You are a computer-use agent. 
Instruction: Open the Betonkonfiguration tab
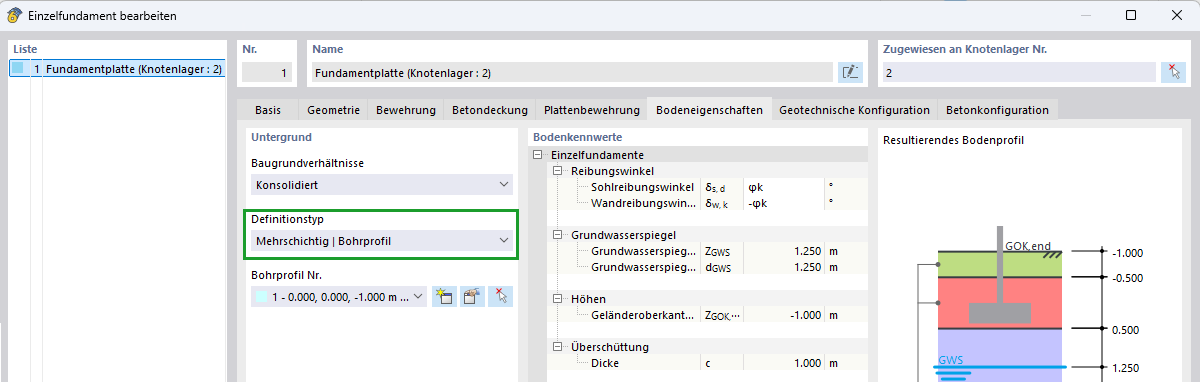click(997, 110)
